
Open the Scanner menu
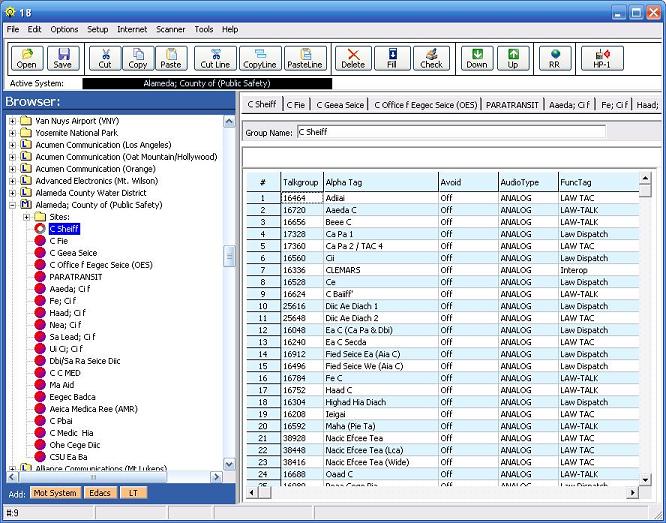pos(170,30)
